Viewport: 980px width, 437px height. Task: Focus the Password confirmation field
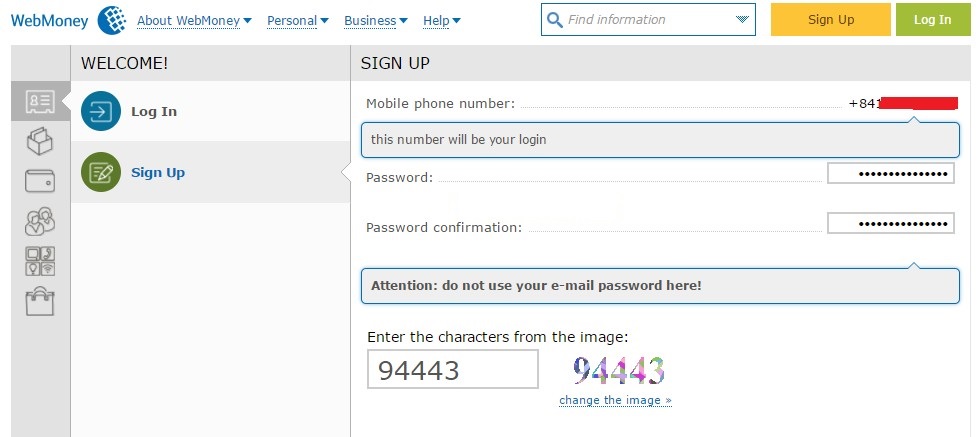pyautogui.click(x=891, y=223)
